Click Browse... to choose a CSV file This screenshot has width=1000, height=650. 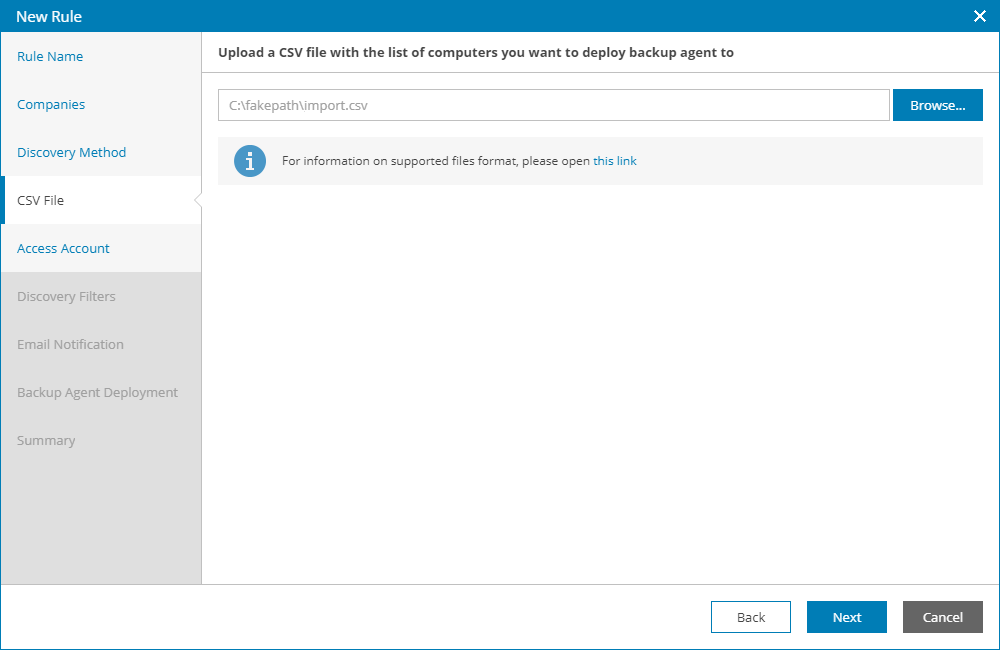click(938, 105)
